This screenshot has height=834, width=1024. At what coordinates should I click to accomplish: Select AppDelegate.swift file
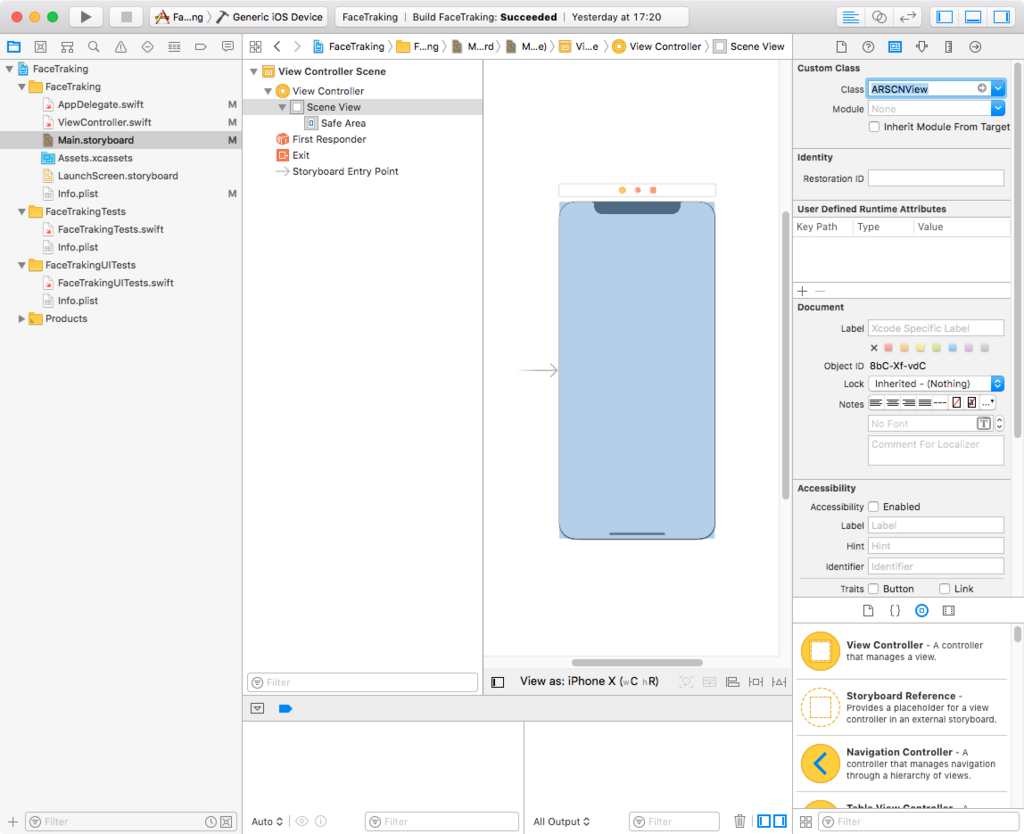click(101, 104)
